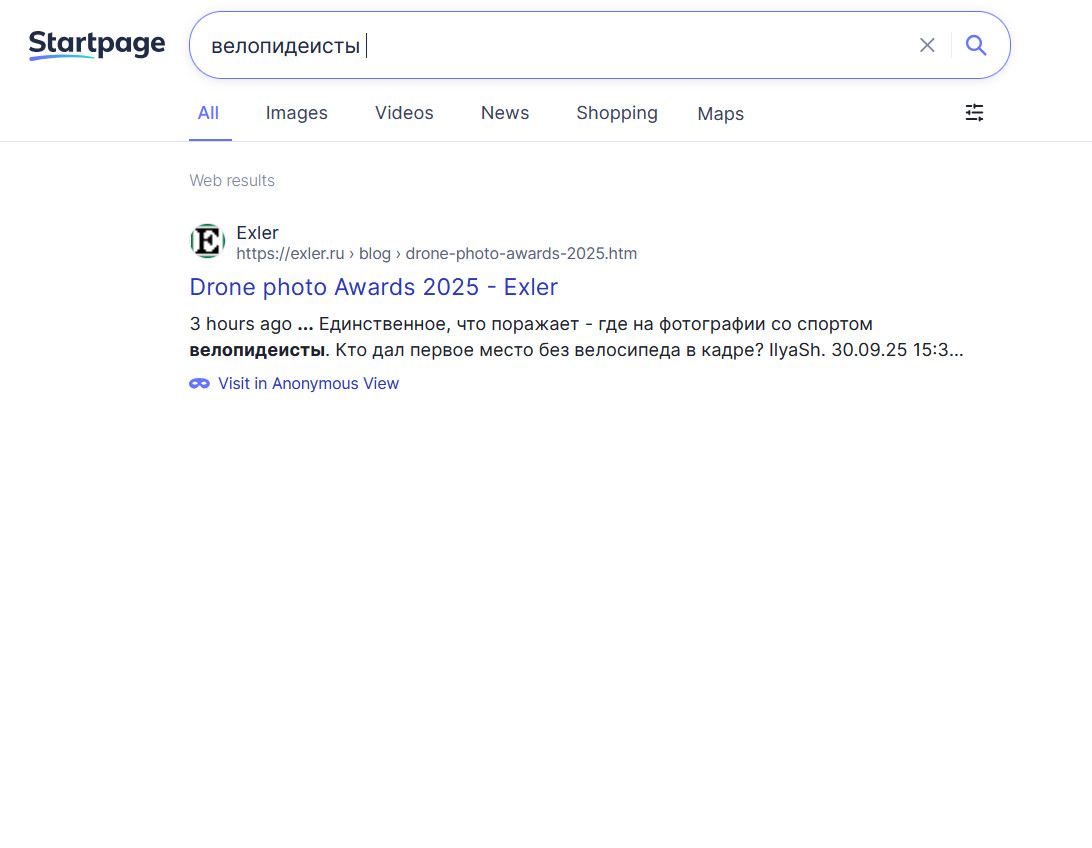Open the 'Drone photo Awards 2025 - Exler' result
Image resolution: width=1092 pixels, height=848 pixels.
tap(373, 287)
